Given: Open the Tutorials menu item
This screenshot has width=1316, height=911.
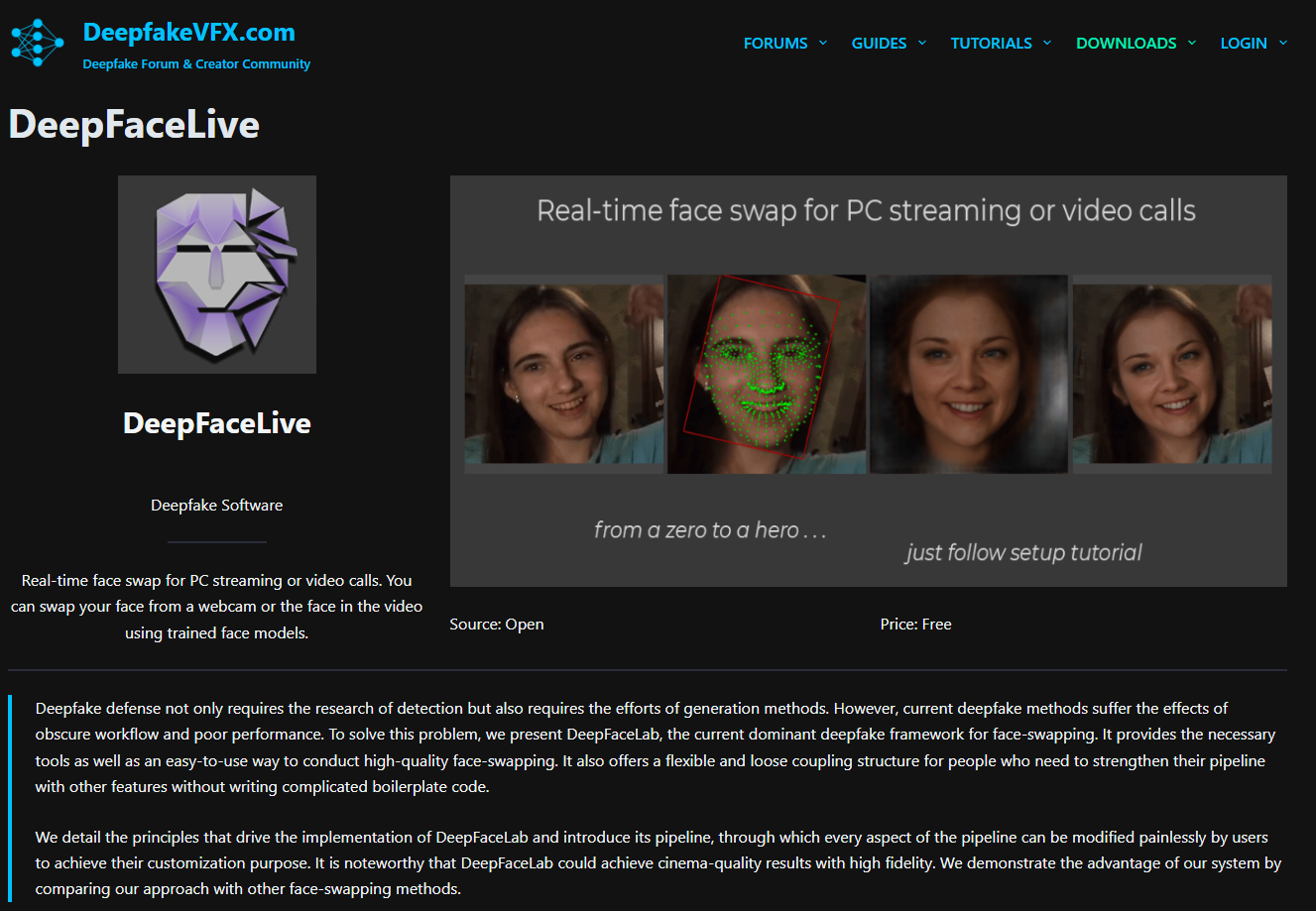Looking at the screenshot, I should (991, 44).
